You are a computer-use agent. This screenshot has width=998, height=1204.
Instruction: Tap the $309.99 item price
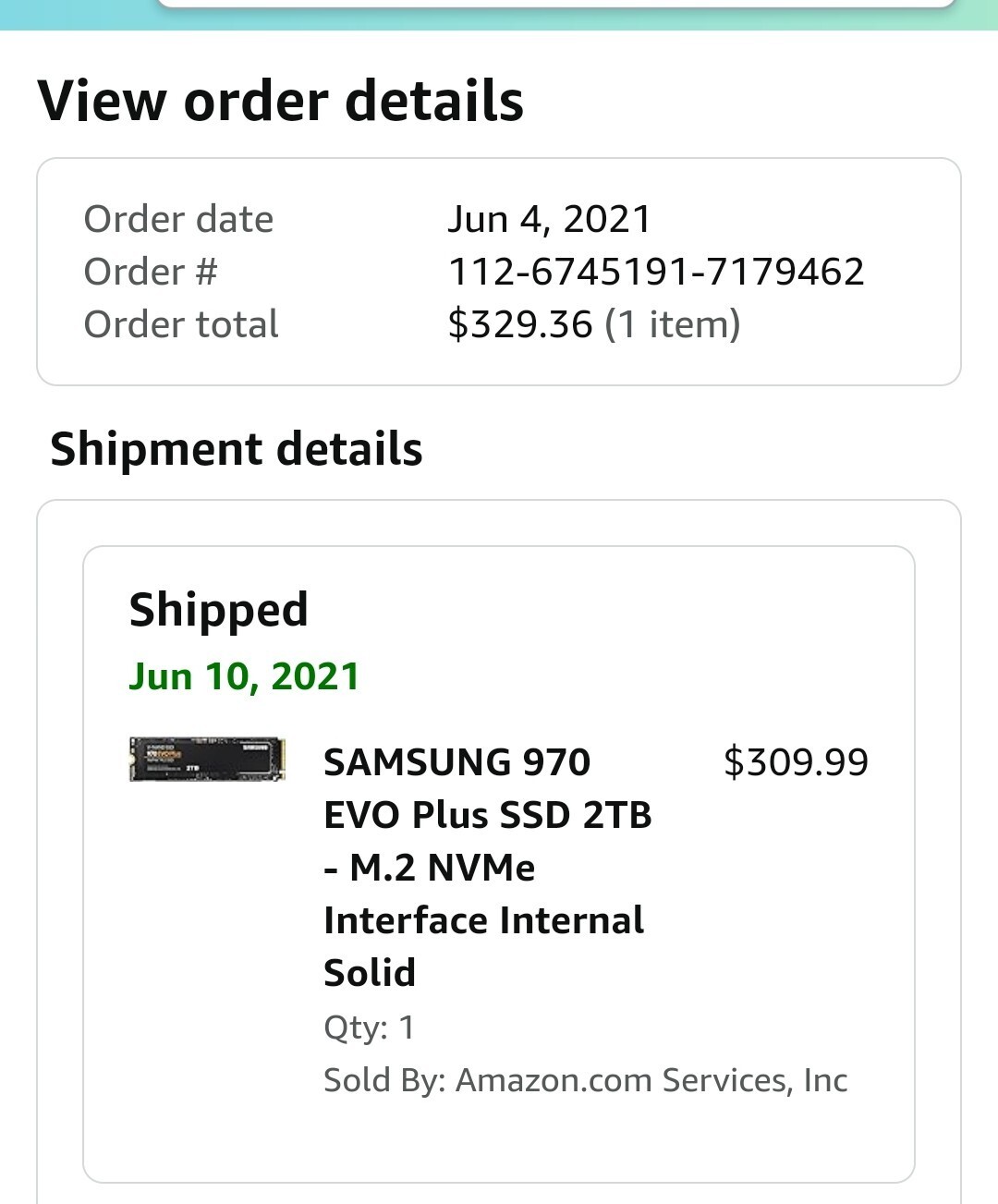point(796,762)
